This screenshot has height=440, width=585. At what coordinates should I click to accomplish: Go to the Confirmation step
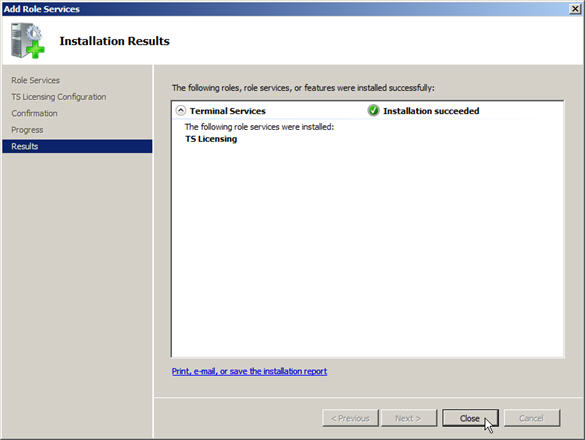pyautogui.click(x=34, y=113)
